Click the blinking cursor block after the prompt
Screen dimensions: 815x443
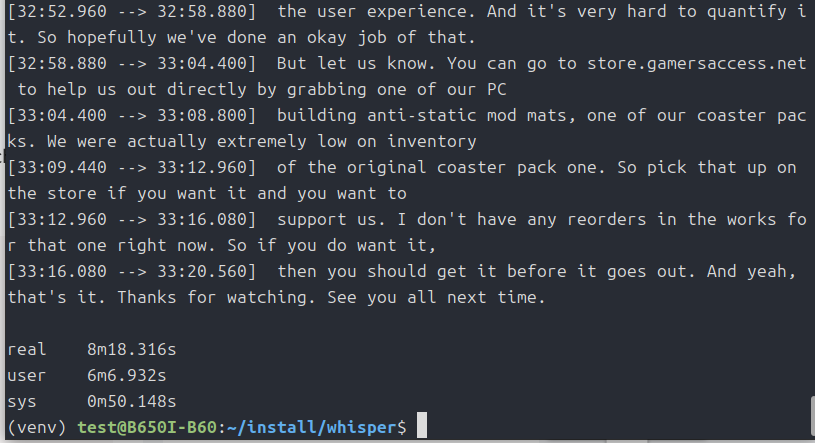click(x=422, y=427)
